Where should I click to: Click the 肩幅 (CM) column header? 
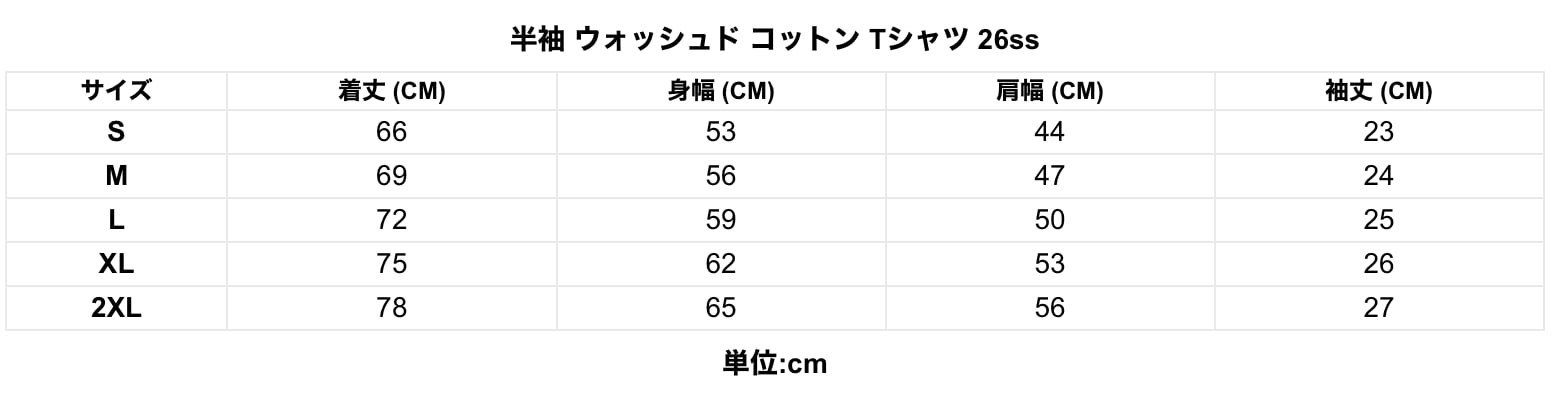point(1050,91)
